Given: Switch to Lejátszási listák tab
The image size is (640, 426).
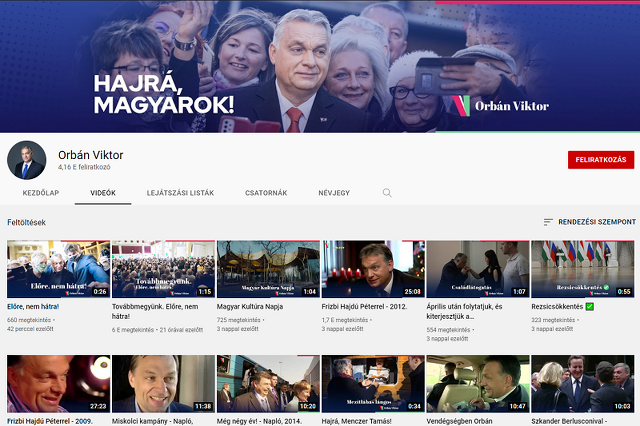Looking at the screenshot, I should pos(180,193).
